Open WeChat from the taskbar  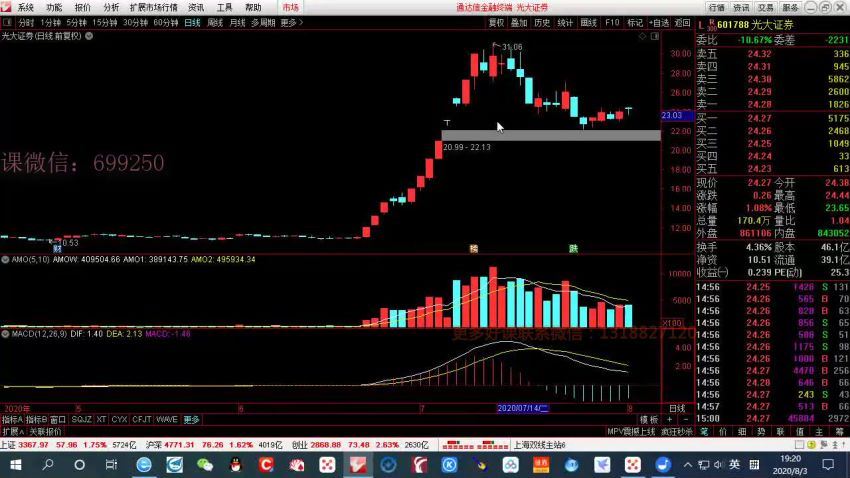204,465
